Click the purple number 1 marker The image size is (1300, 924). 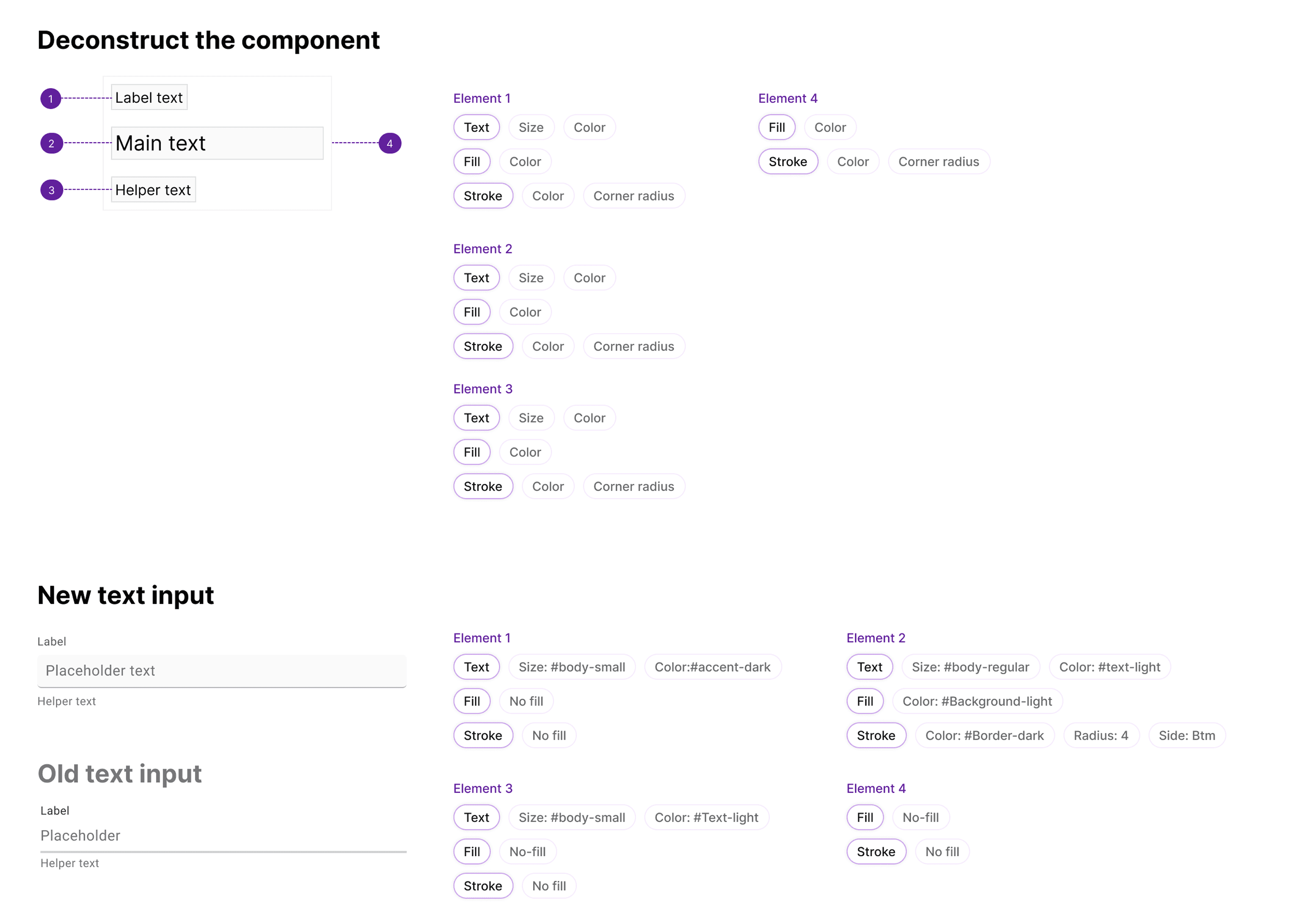pyautogui.click(x=51, y=99)
